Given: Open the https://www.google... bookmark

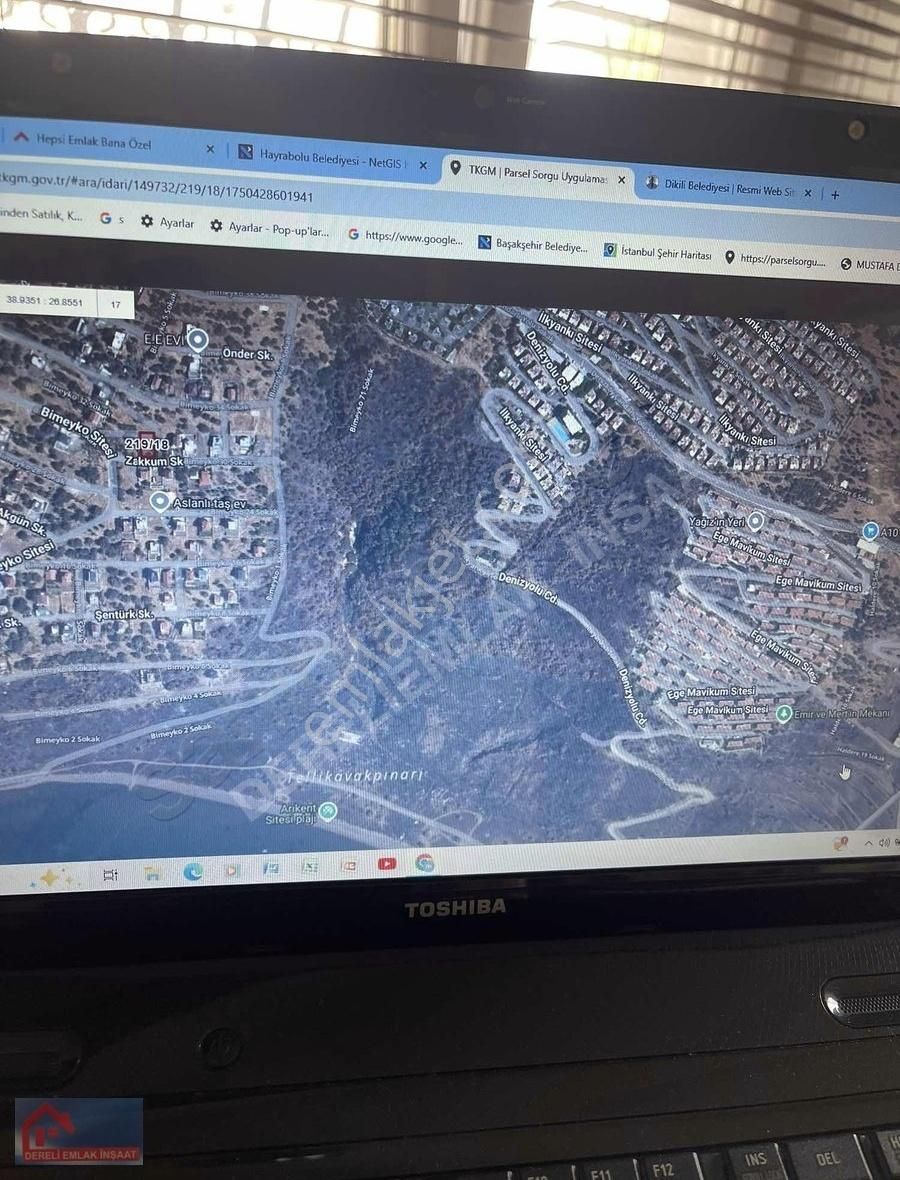Looking at the screenshot, I should (405, 237).
